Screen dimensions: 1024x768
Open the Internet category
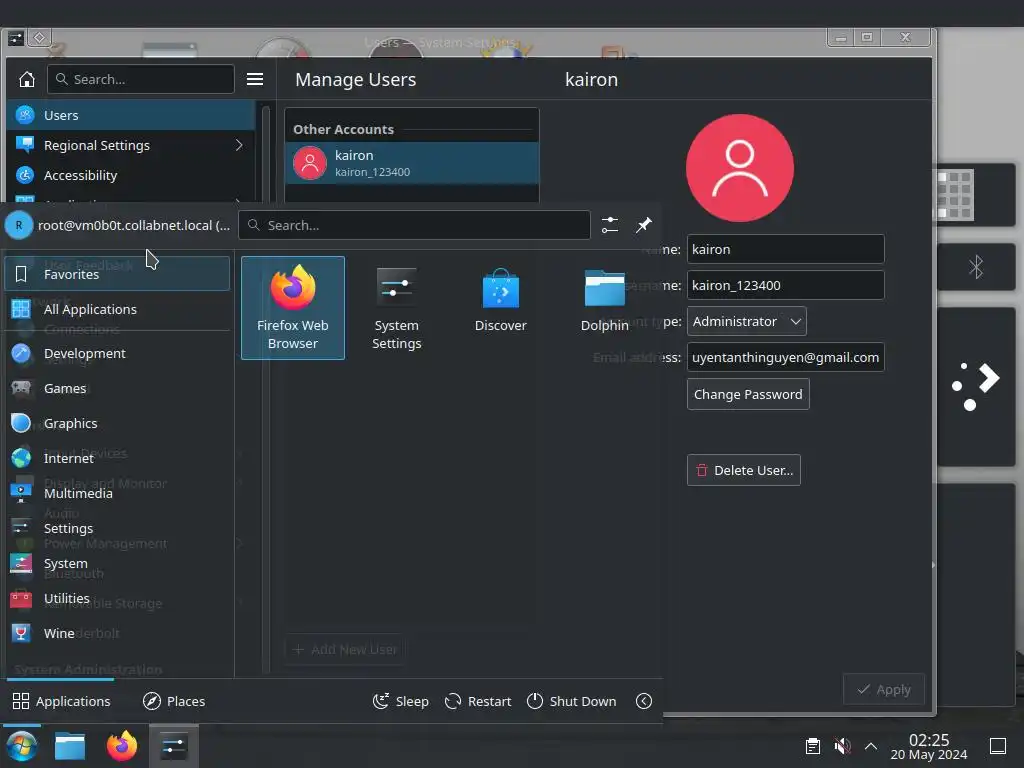coord(118,458)
